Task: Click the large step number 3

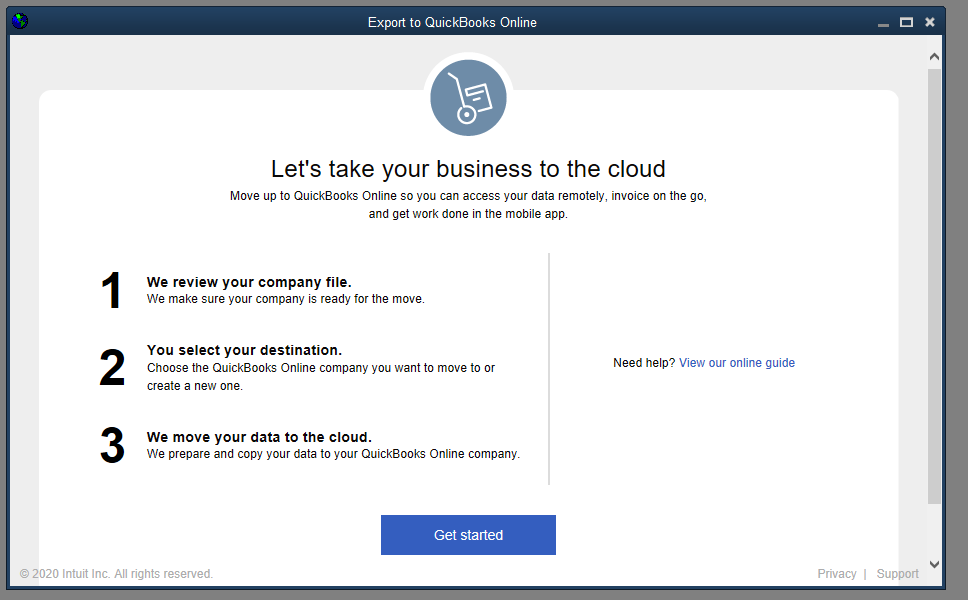Action: (112, 446)
